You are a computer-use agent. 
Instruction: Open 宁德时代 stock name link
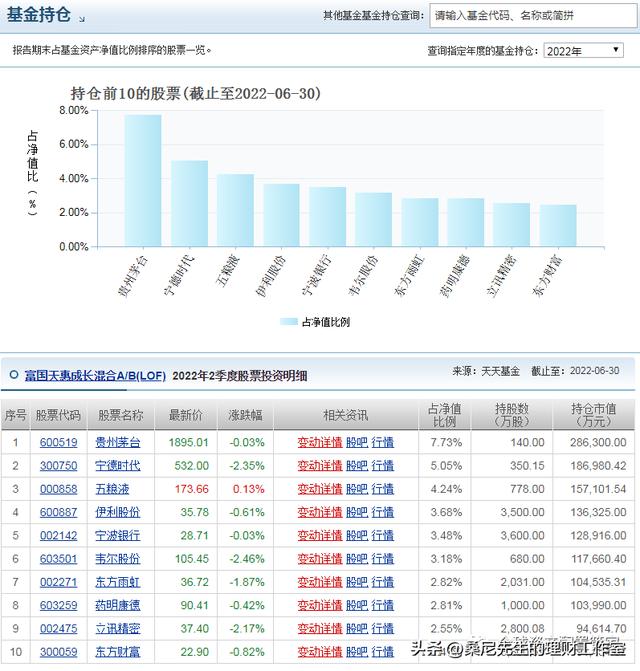point(118,466)
